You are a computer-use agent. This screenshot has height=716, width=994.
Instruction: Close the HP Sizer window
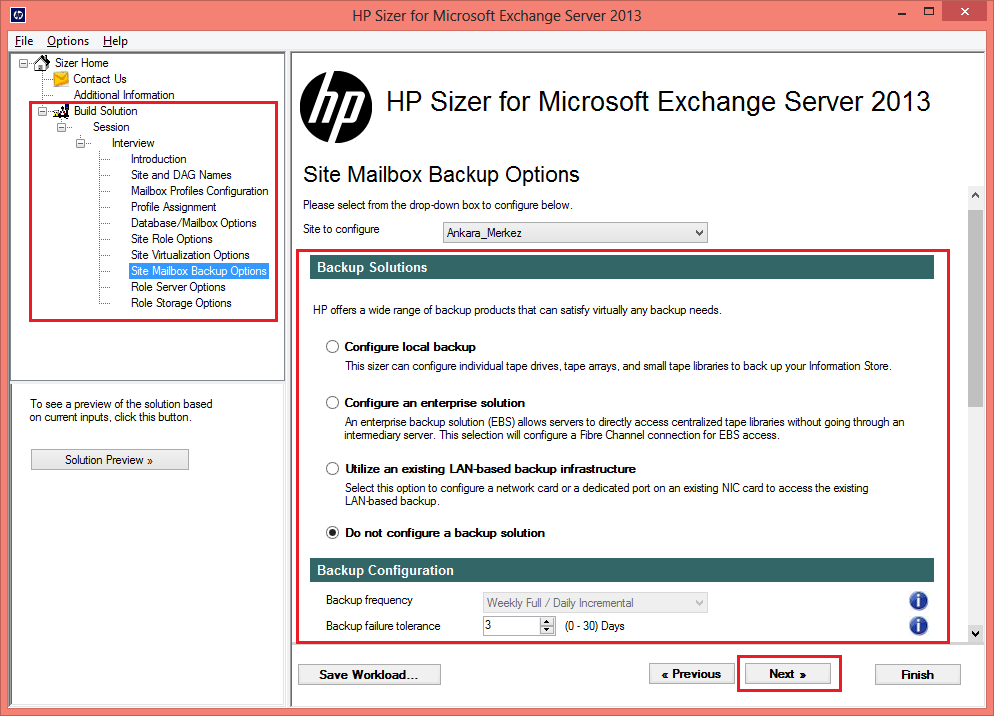[965, 12]
